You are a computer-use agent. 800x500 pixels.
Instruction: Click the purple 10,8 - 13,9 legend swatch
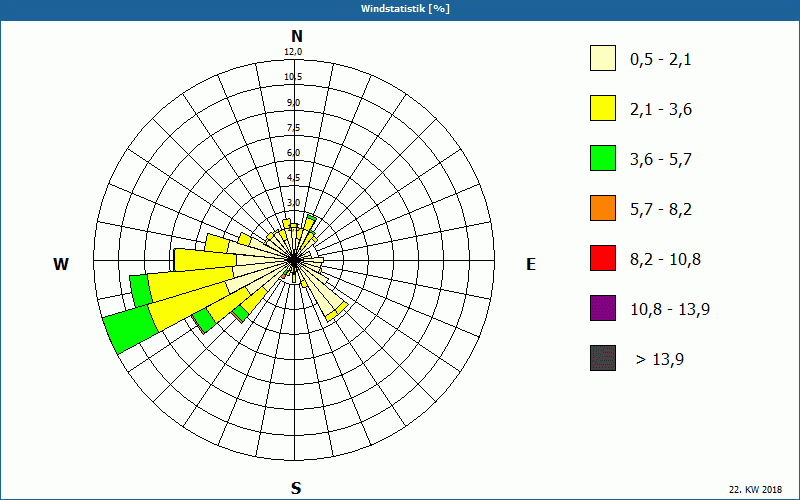(x=603, y=308)
